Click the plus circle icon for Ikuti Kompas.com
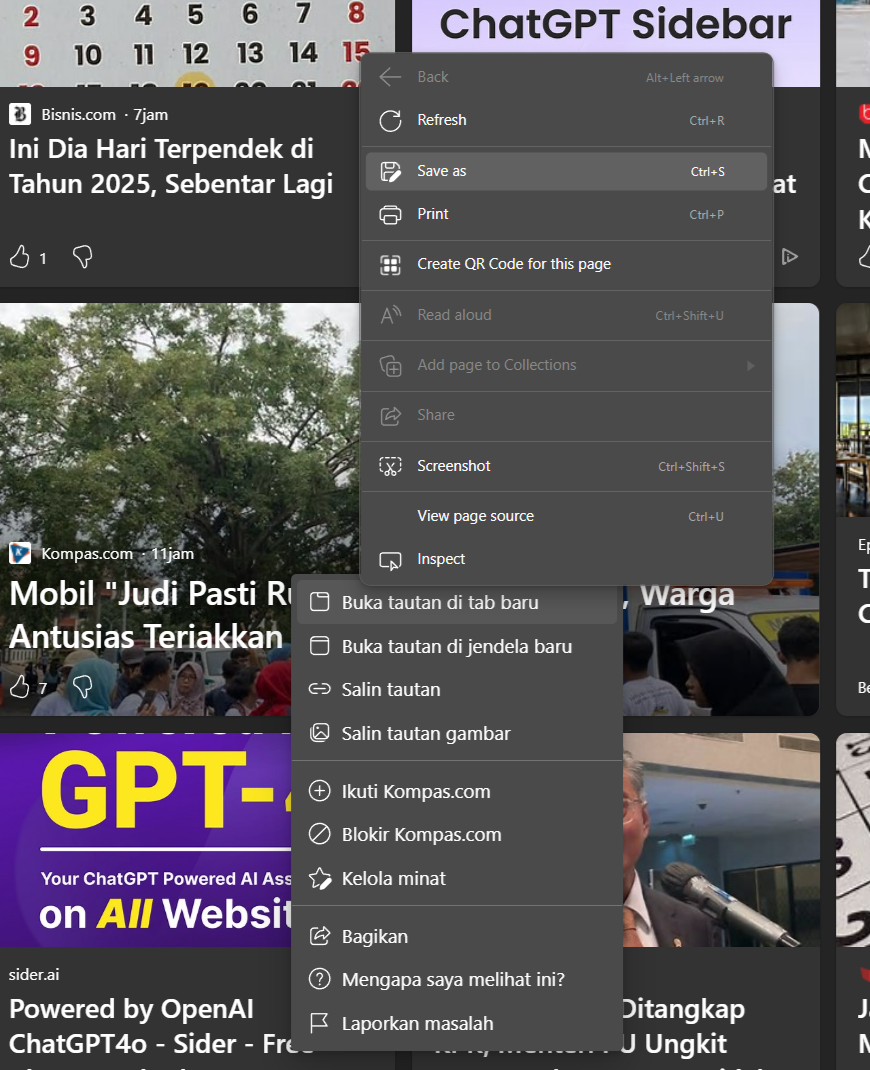Screen dimensions: 870x1070 319,791
